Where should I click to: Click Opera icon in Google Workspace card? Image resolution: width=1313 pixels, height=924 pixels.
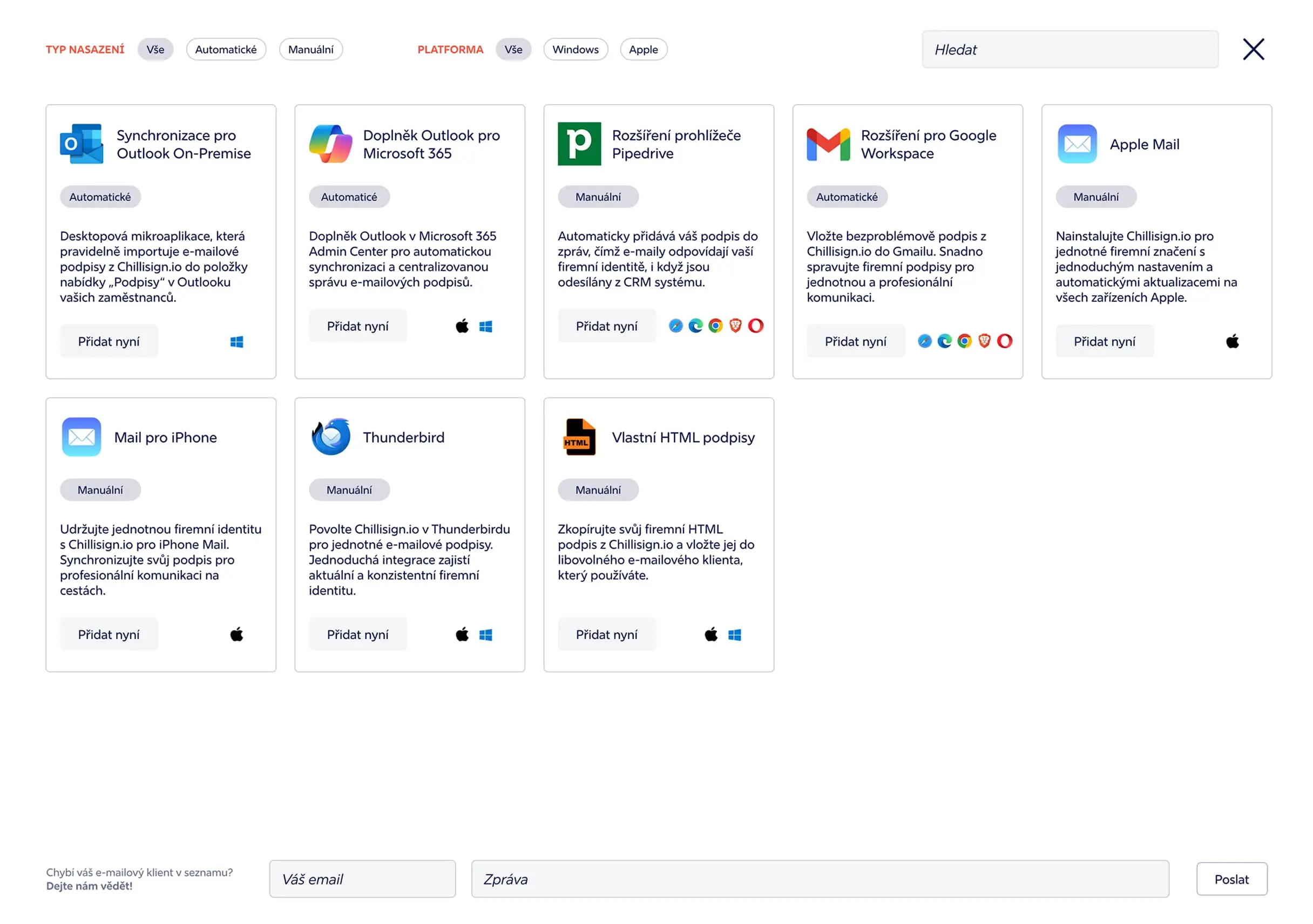[x=1005, y=341]
